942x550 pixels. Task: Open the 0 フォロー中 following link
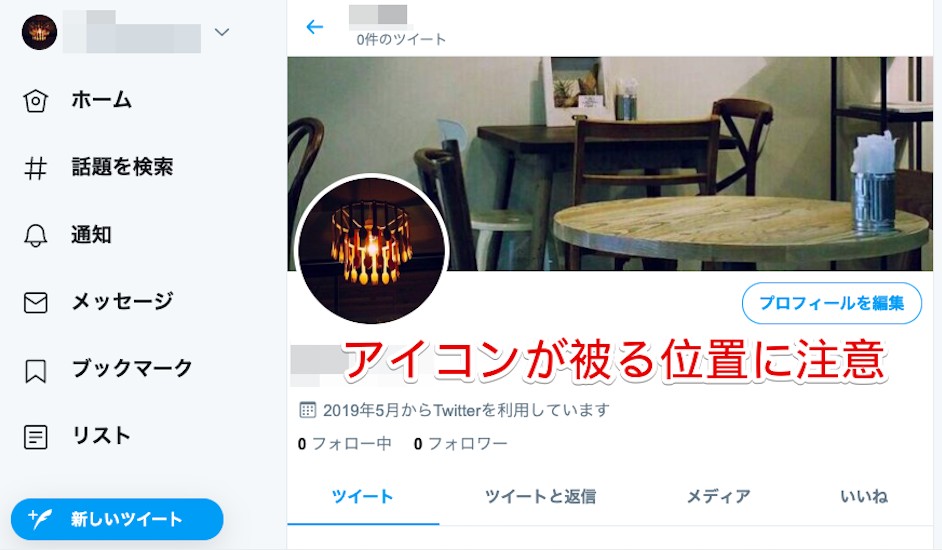pyautogui.click(x=344, y=444)
